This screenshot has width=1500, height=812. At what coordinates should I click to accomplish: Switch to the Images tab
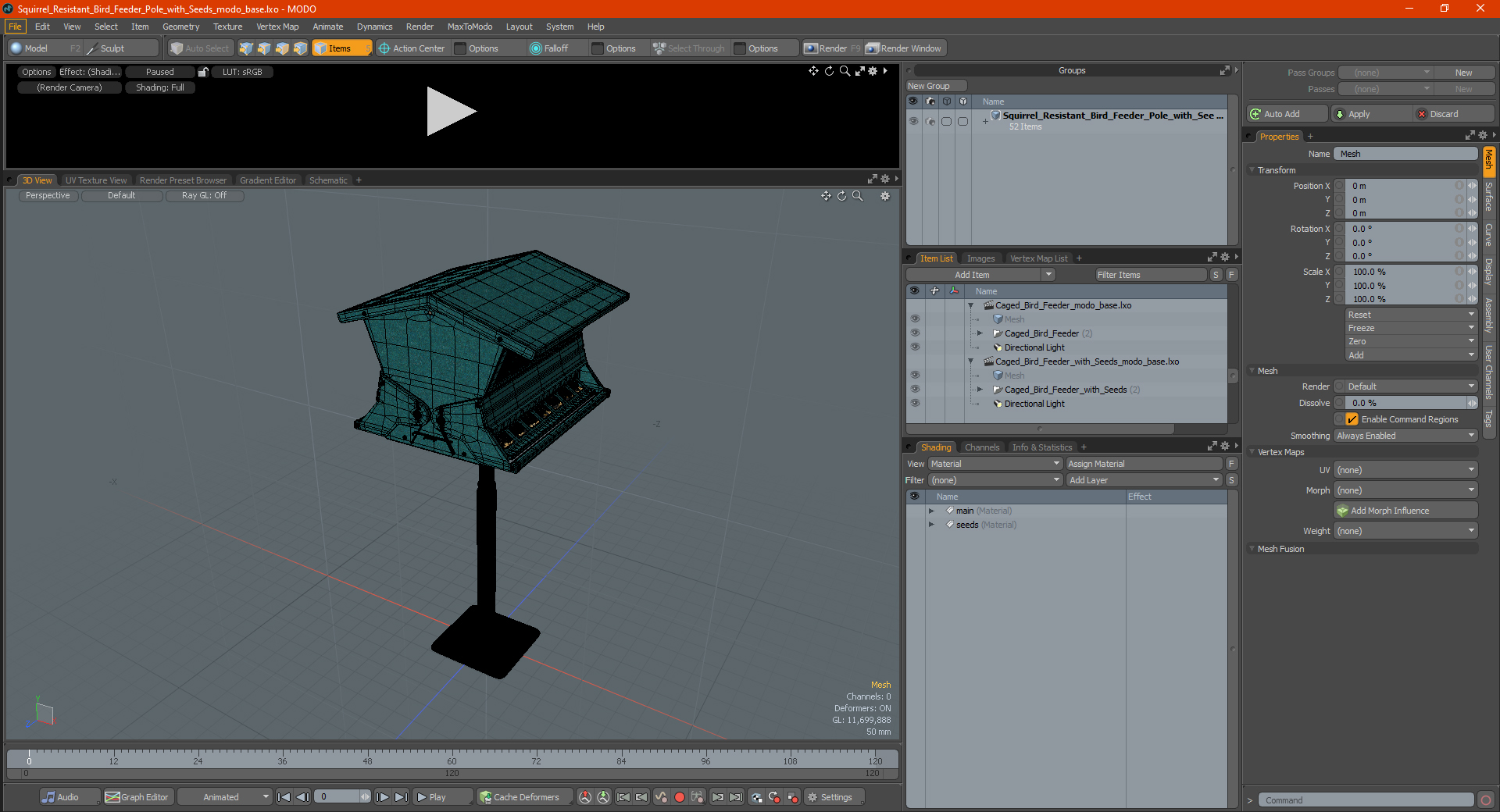(x=980, y=258)
